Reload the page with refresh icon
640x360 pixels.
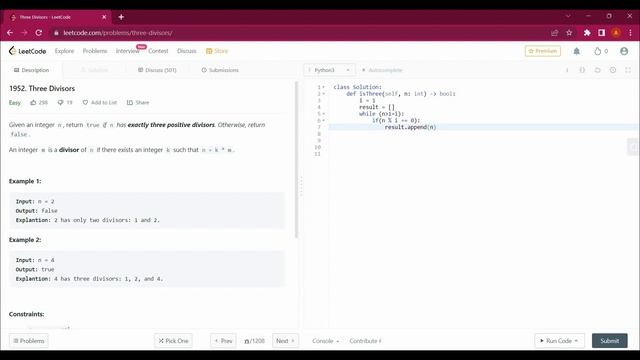pyautogui.click(x=39, y=33)
